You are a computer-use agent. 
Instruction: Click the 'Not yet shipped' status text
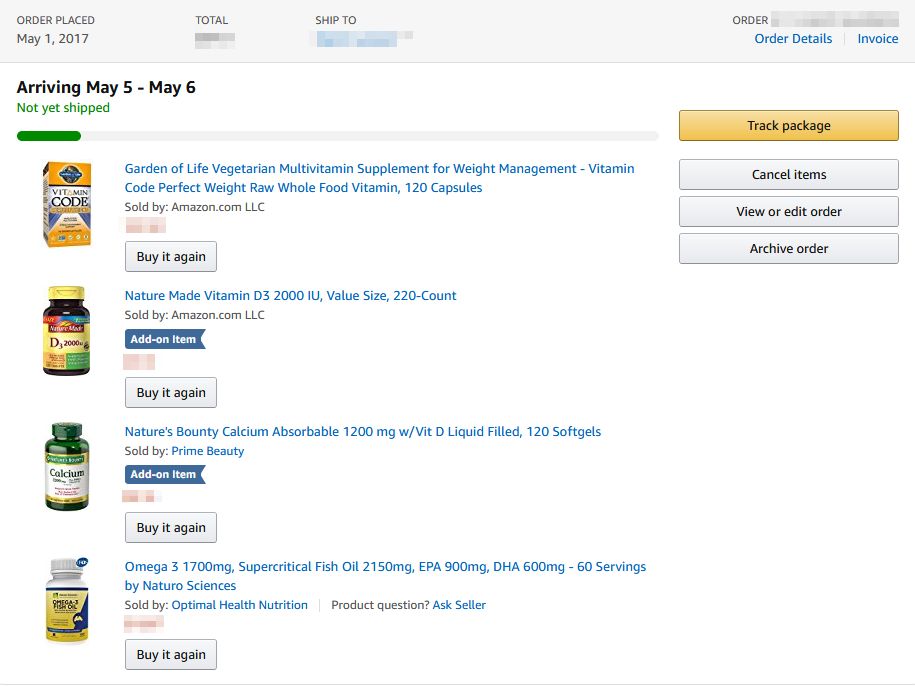(63, 107)
